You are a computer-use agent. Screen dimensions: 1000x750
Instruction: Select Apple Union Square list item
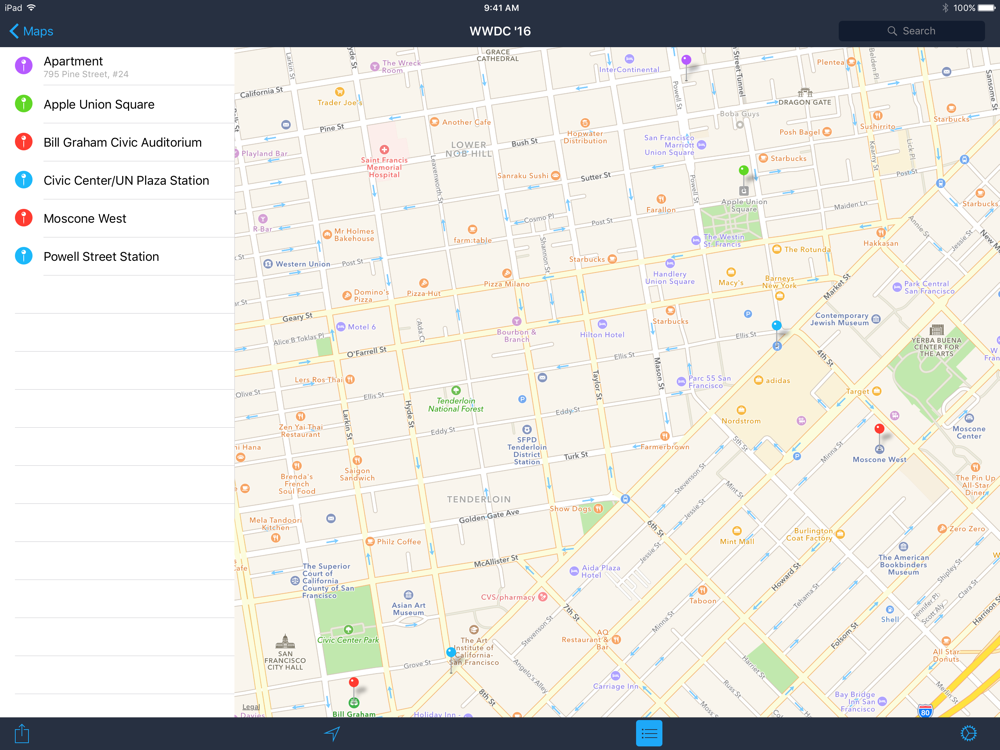[x=117, y=104]
